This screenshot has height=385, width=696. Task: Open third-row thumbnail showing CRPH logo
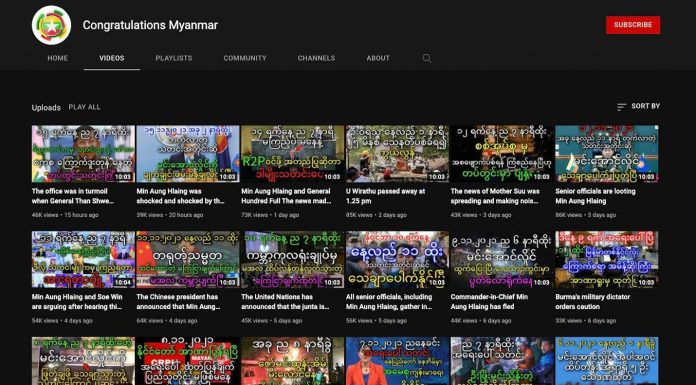pos(188,361)
